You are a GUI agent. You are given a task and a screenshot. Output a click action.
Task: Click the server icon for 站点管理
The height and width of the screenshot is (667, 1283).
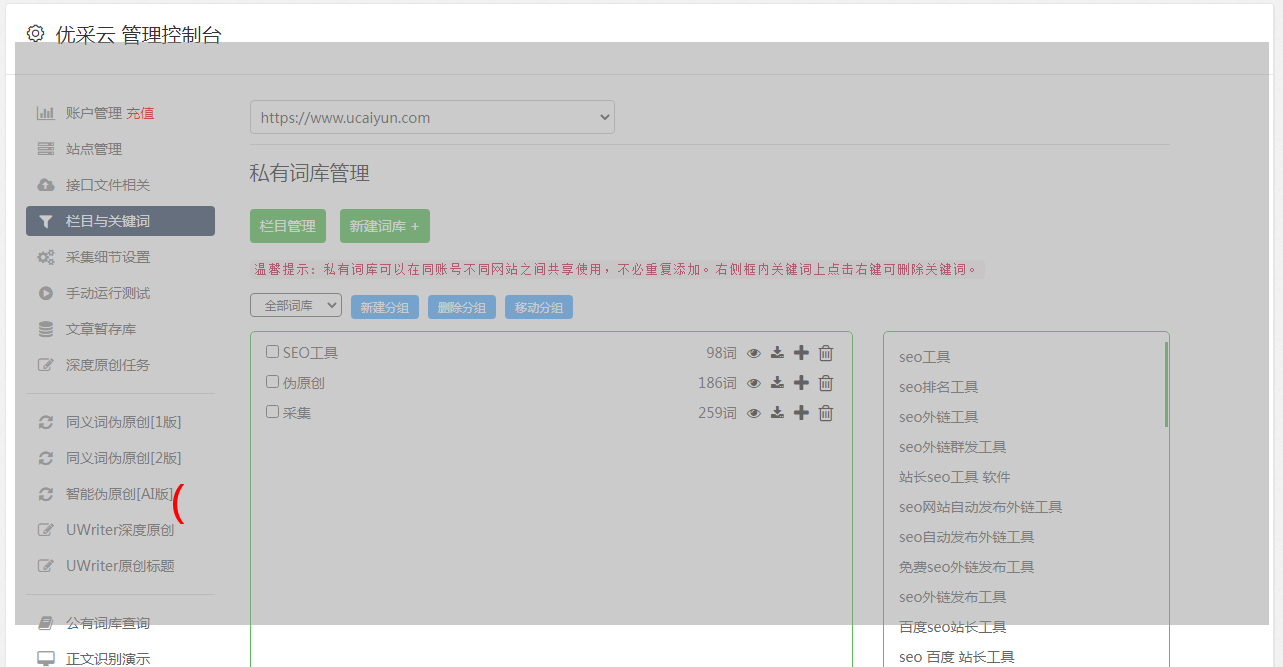pyautogui.click(x=46, y=149)
